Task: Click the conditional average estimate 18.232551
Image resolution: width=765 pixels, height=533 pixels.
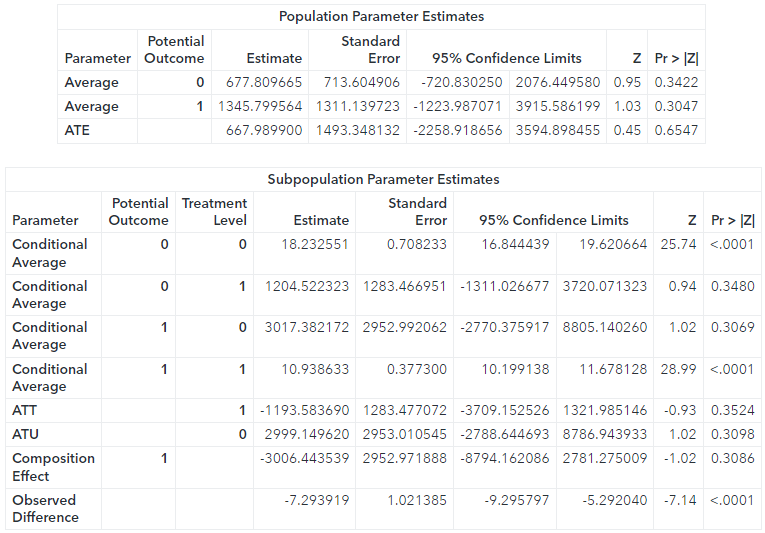Action: point(316,244)
